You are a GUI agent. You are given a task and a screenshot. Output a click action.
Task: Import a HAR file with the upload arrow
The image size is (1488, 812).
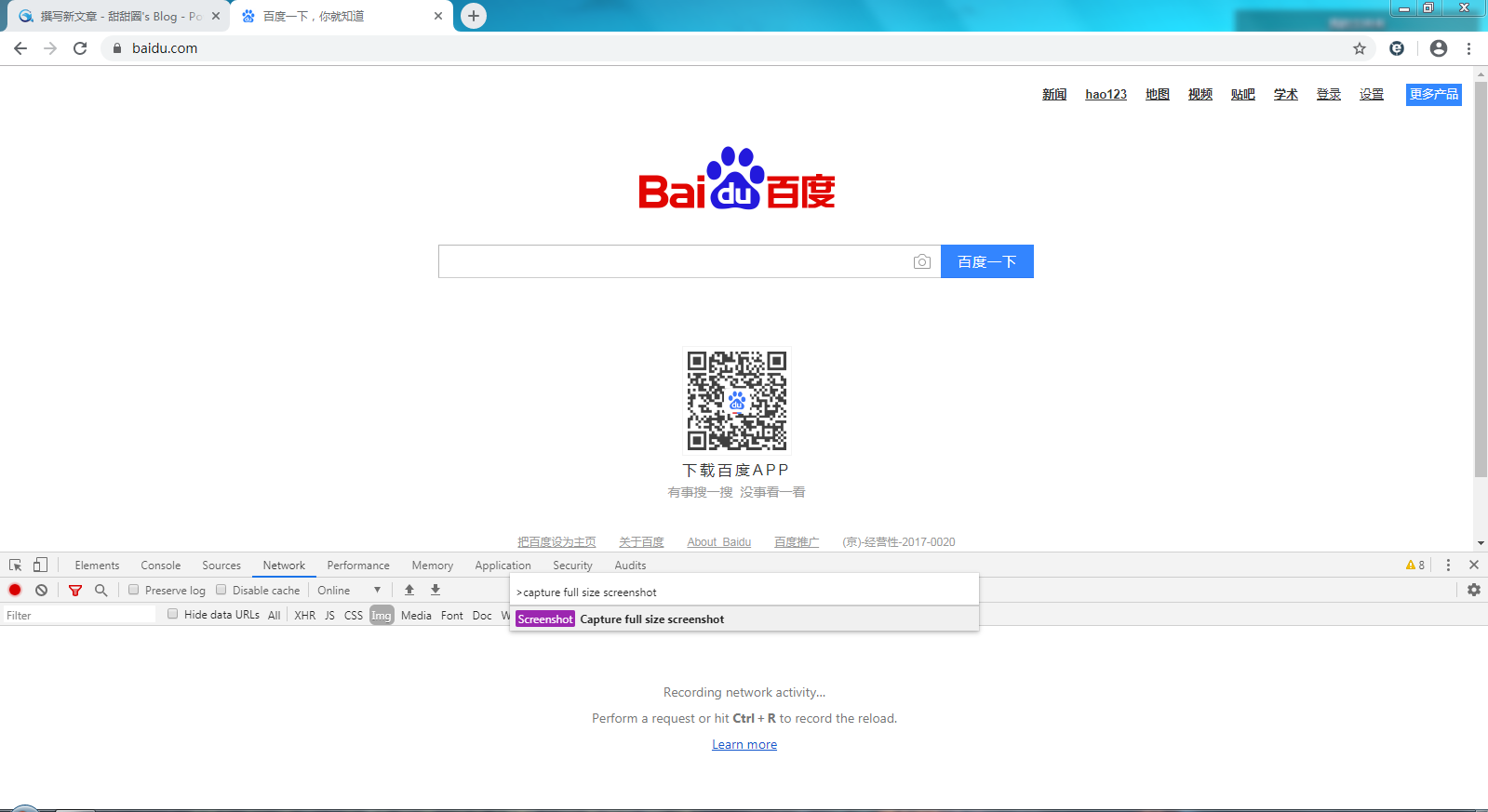(409, 590)
